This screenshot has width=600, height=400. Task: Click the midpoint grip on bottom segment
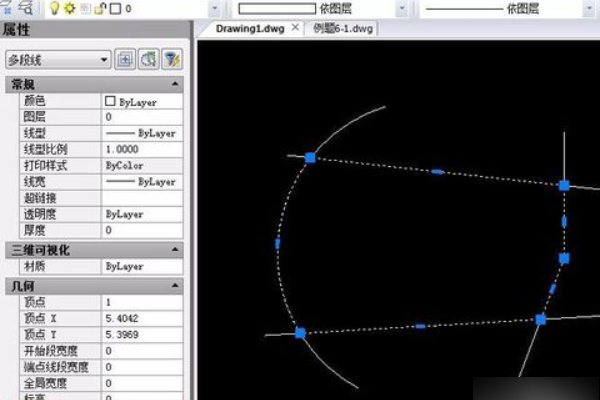pos(420,326)
